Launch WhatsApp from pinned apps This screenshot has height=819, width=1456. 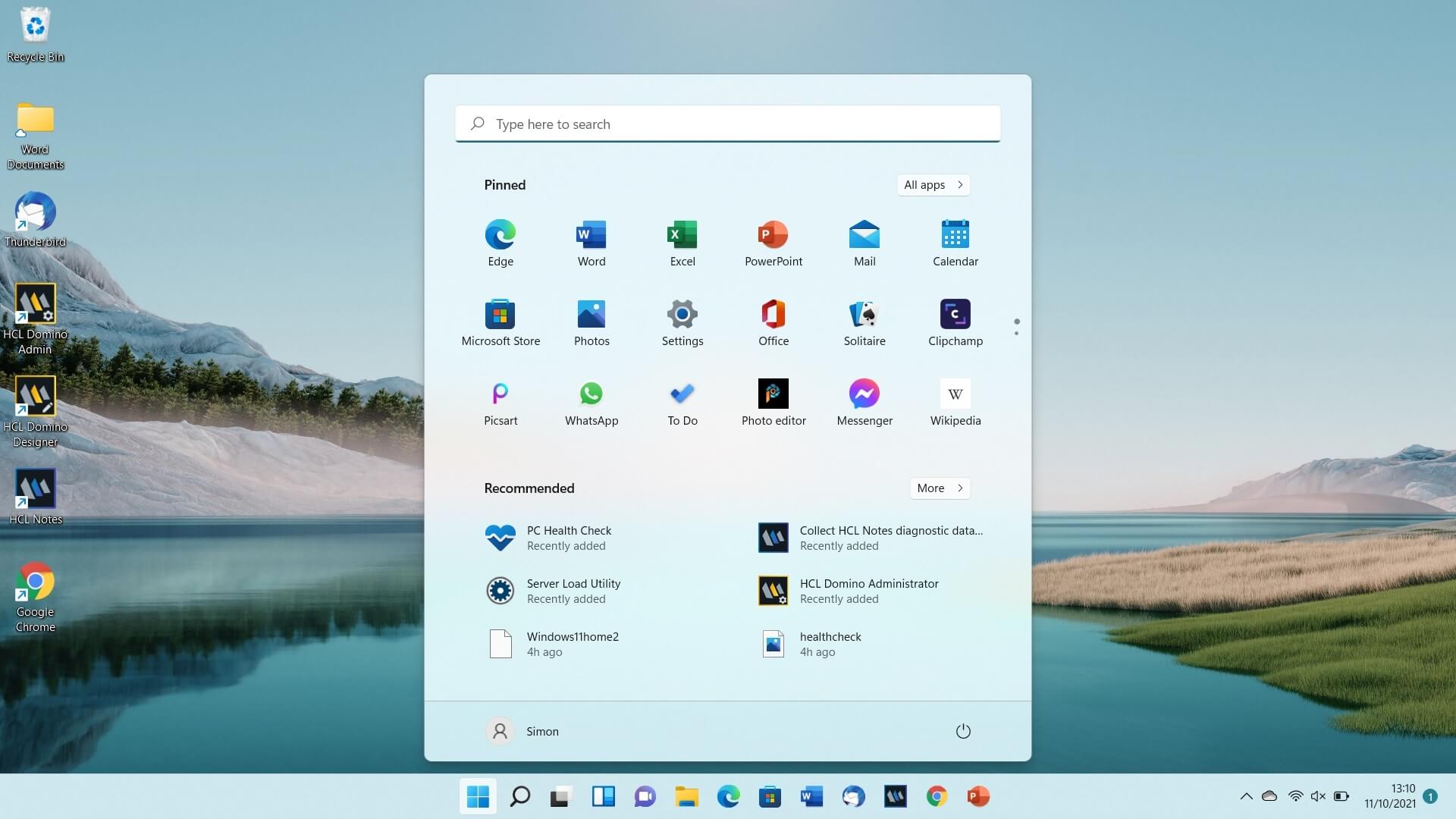pyautogui.click(x=591, y=403)
